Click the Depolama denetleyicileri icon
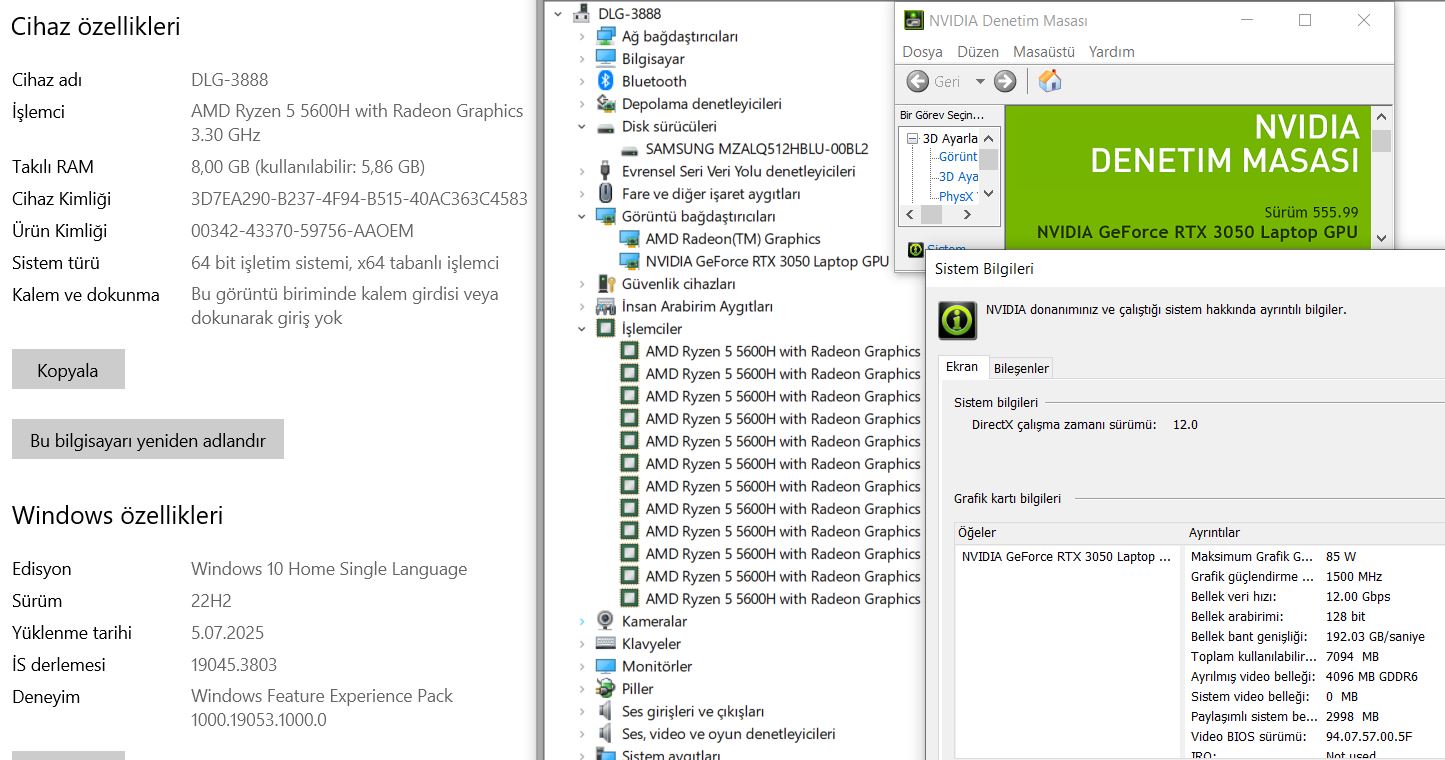1445x760 pixels. click(x=605, y=104)
